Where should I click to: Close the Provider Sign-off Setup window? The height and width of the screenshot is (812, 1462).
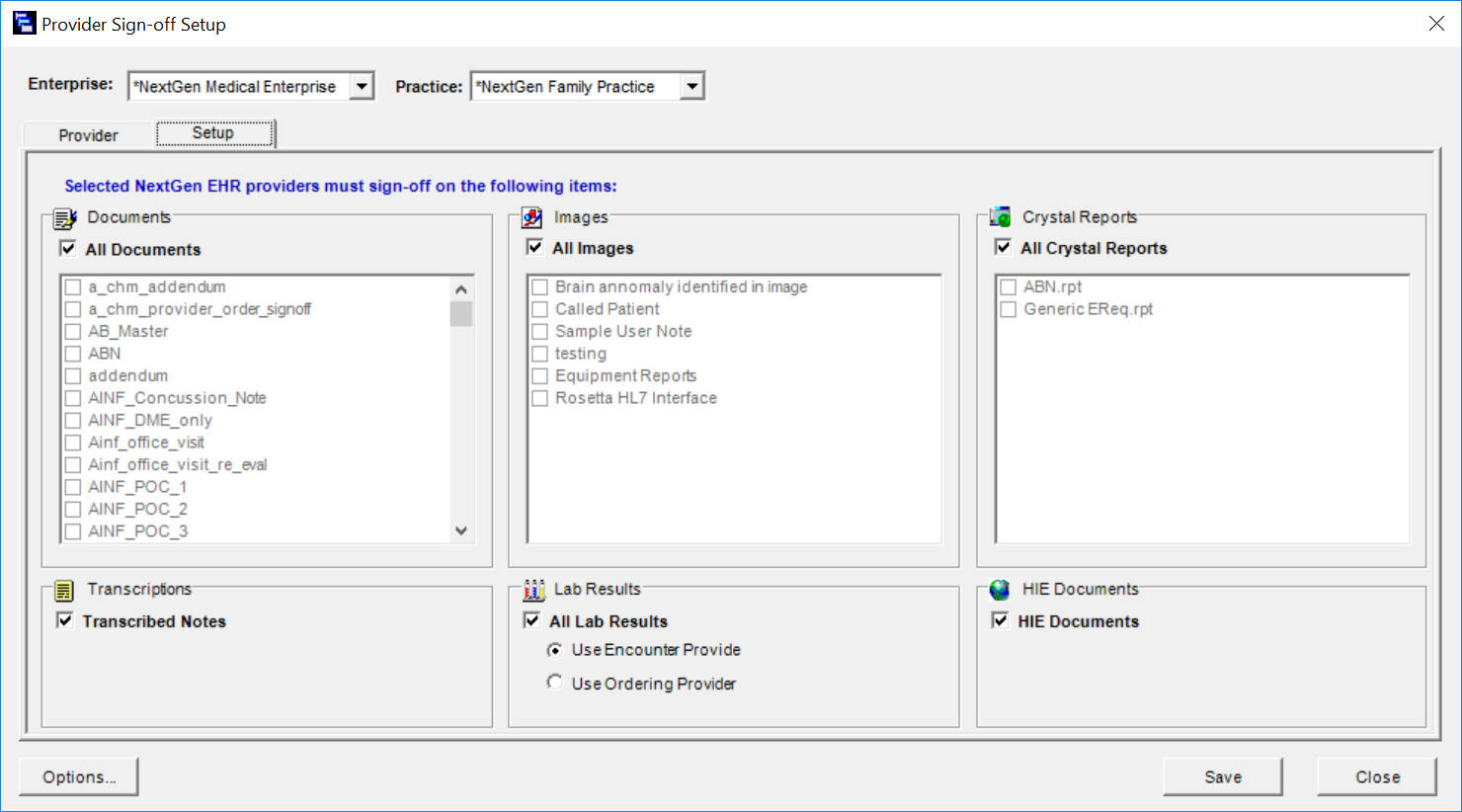1436,23
